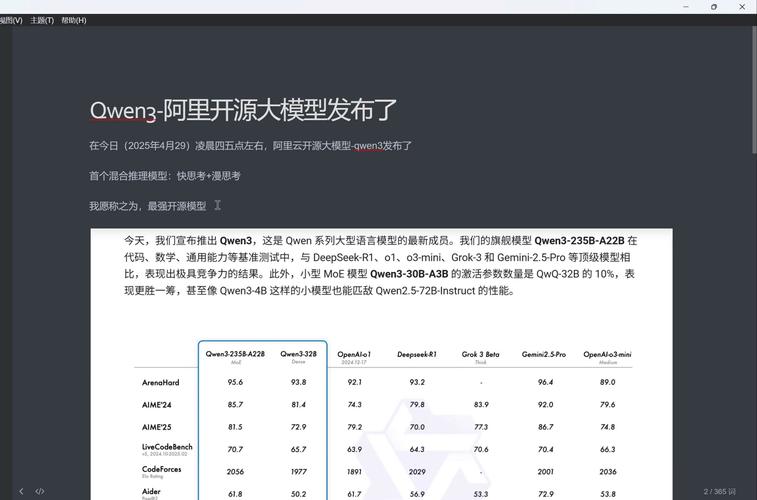This screenshot has width=757, height=500.
Task: Show sidebar with bottom-left arrow icon
Action: pyautogui.click(x=21, y=491)
